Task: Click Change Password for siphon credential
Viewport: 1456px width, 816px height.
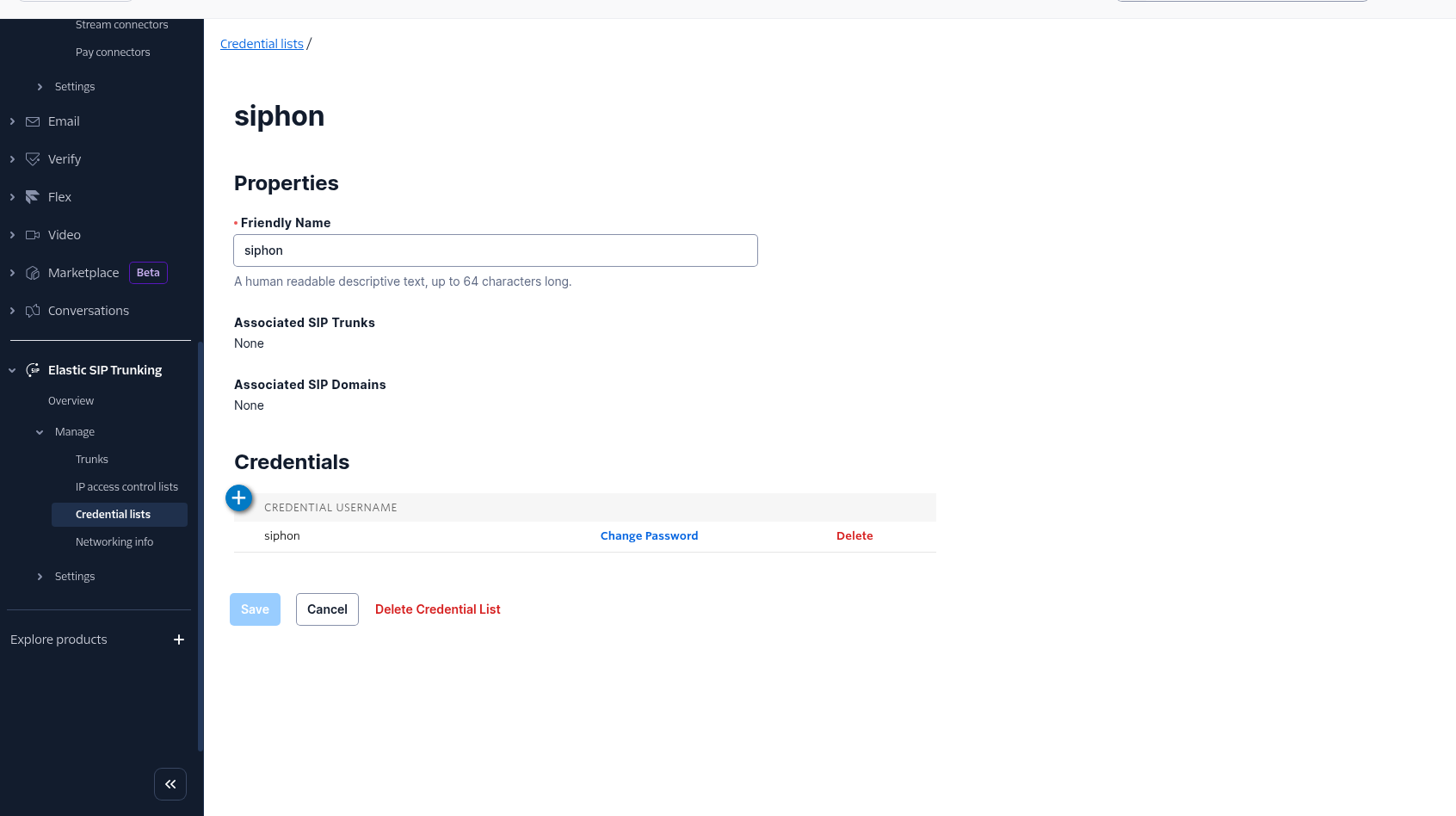Action: 649,536
